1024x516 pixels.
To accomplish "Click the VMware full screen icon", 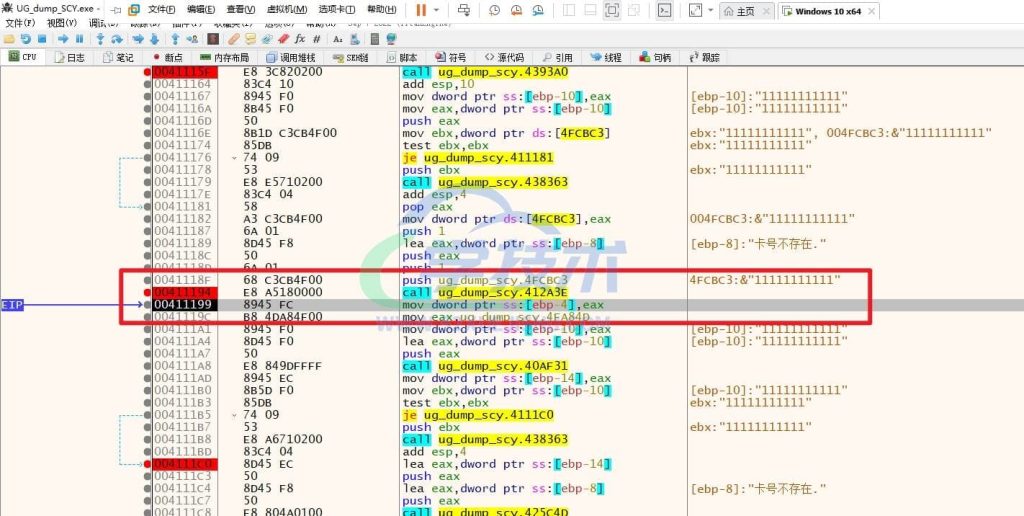I will 612,10.
